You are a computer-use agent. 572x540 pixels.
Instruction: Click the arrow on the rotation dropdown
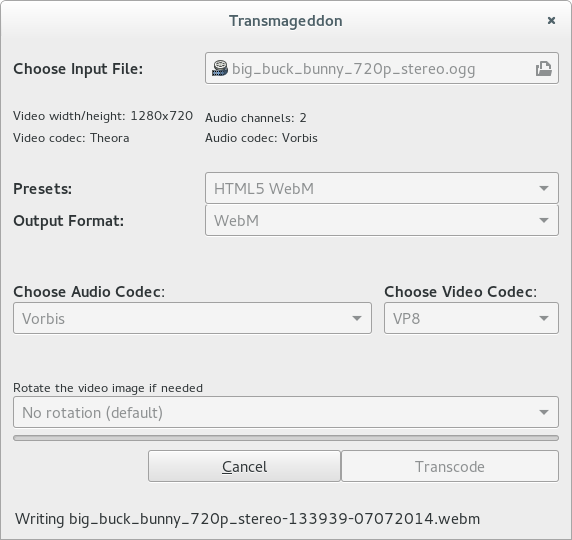(x=544, y=412)
